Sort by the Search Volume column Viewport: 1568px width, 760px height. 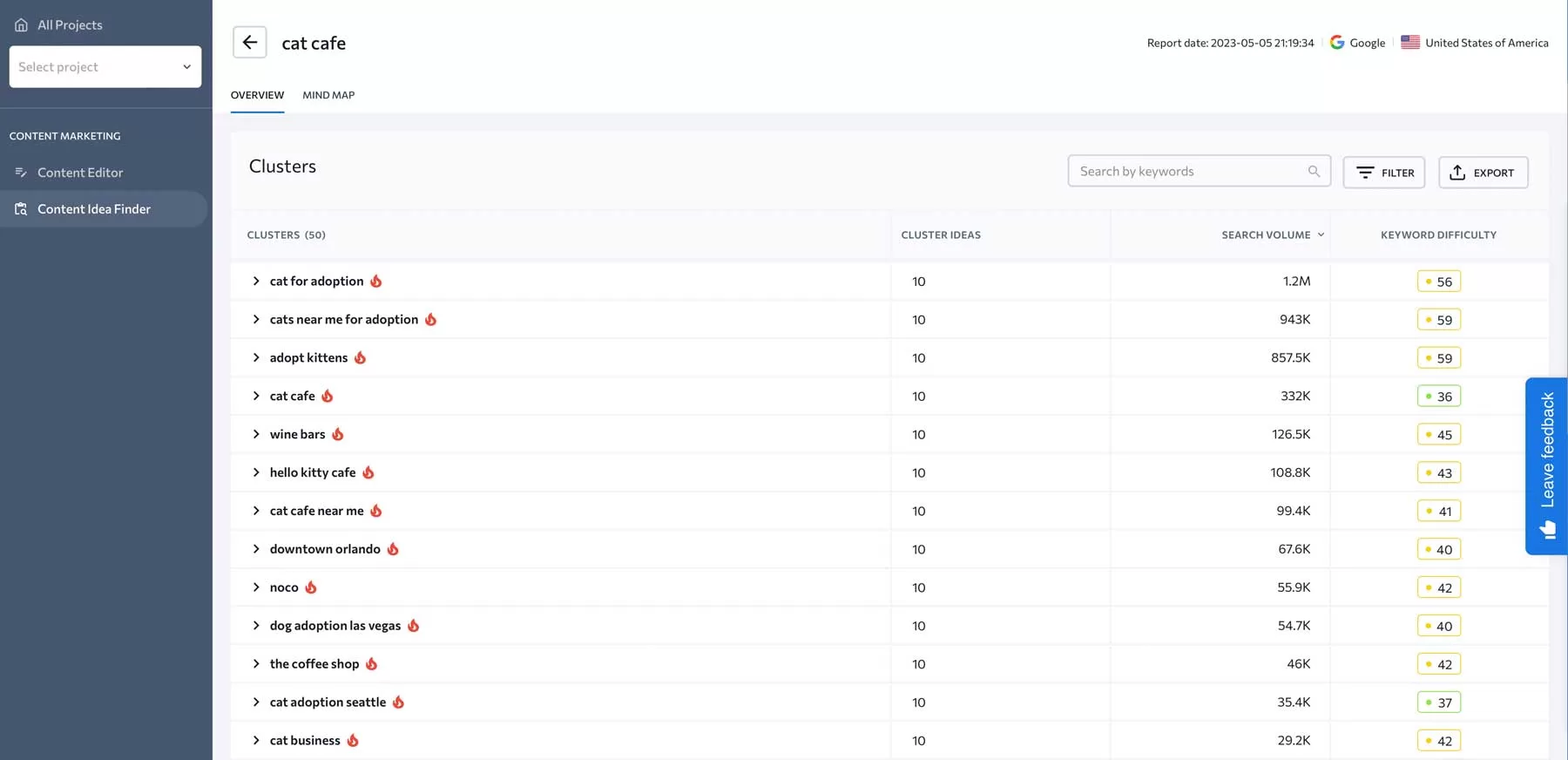[x=1272, y=235]
